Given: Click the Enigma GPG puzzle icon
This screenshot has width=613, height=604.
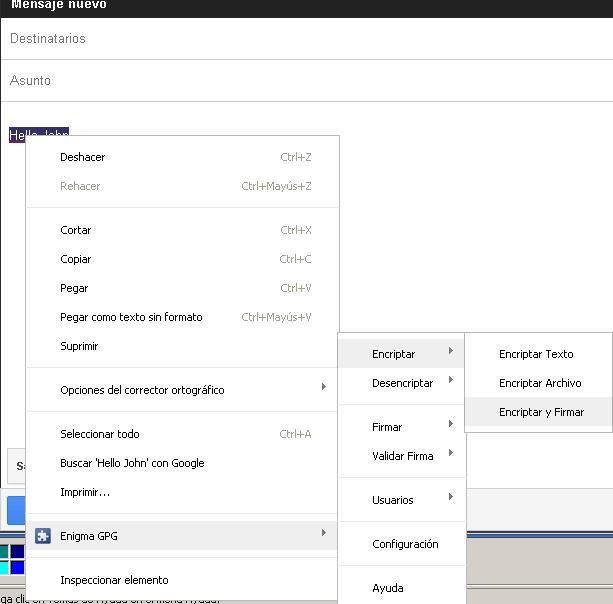Looking at the screenshot, I should pos(43,536).
